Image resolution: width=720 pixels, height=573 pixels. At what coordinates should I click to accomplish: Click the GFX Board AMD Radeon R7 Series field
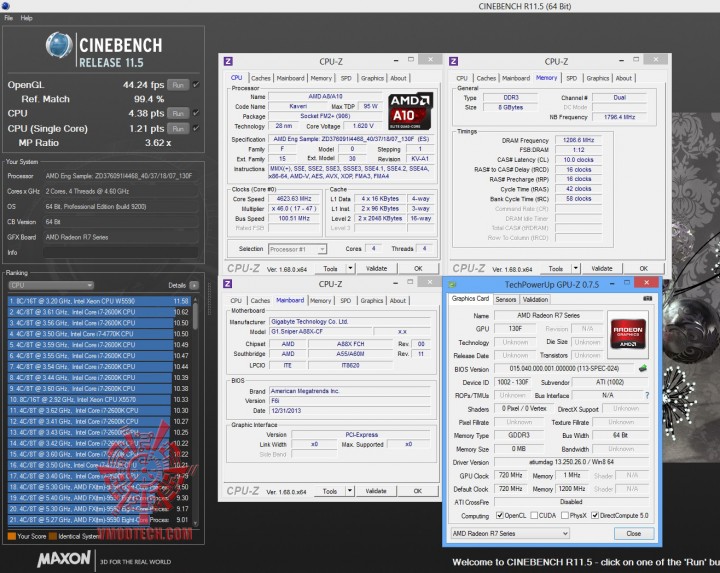(x=121, y=237)
